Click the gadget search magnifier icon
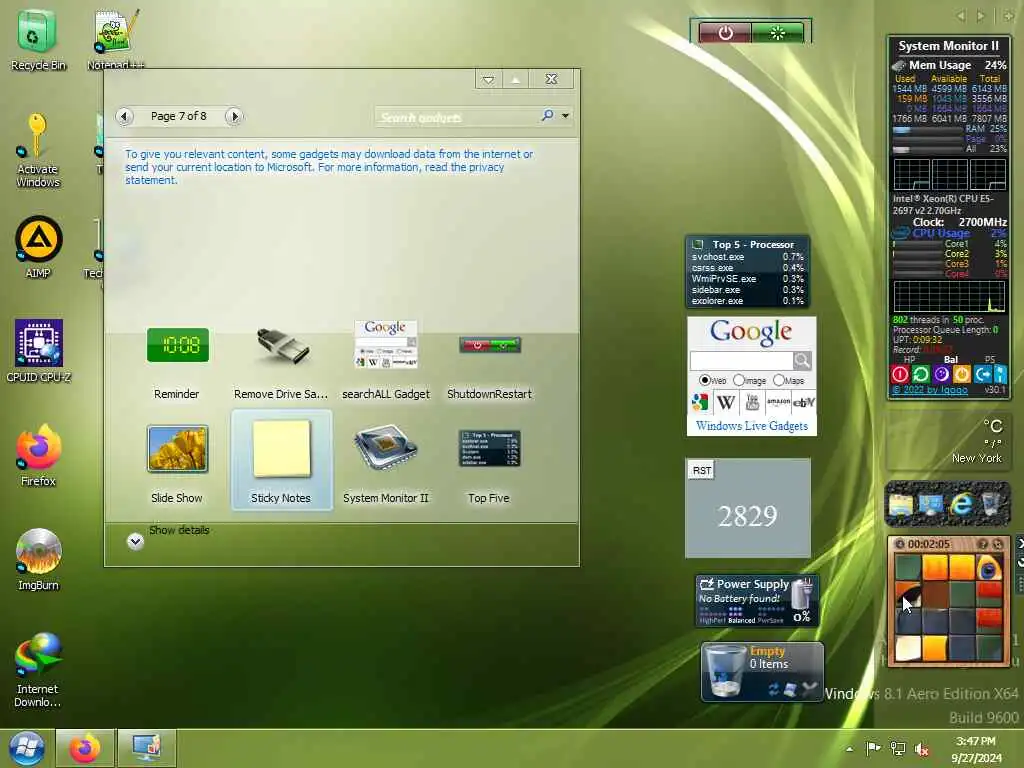 point(547,116)
